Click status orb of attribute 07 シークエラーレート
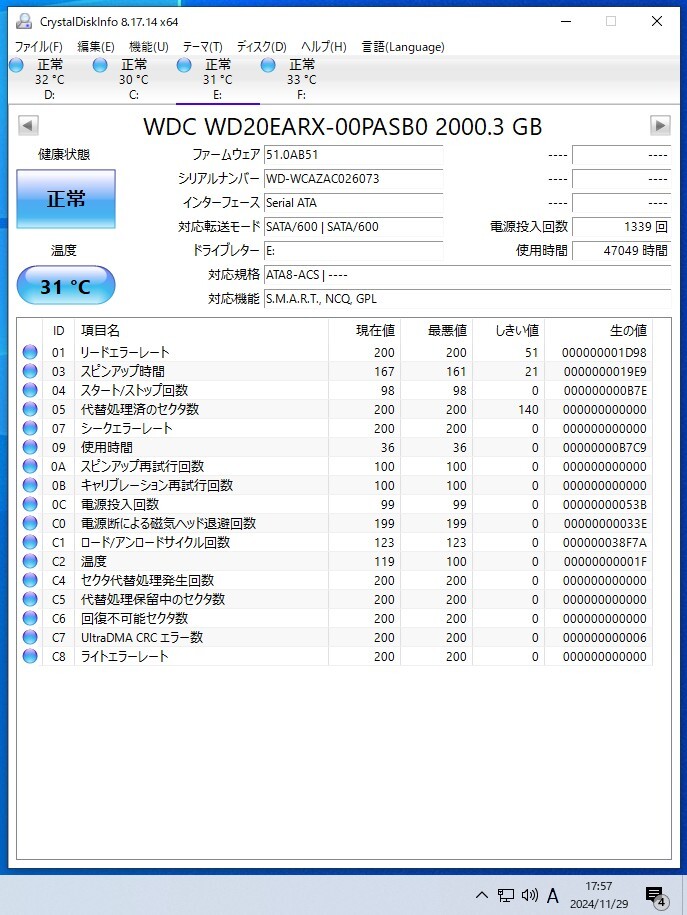 (30, 428)
